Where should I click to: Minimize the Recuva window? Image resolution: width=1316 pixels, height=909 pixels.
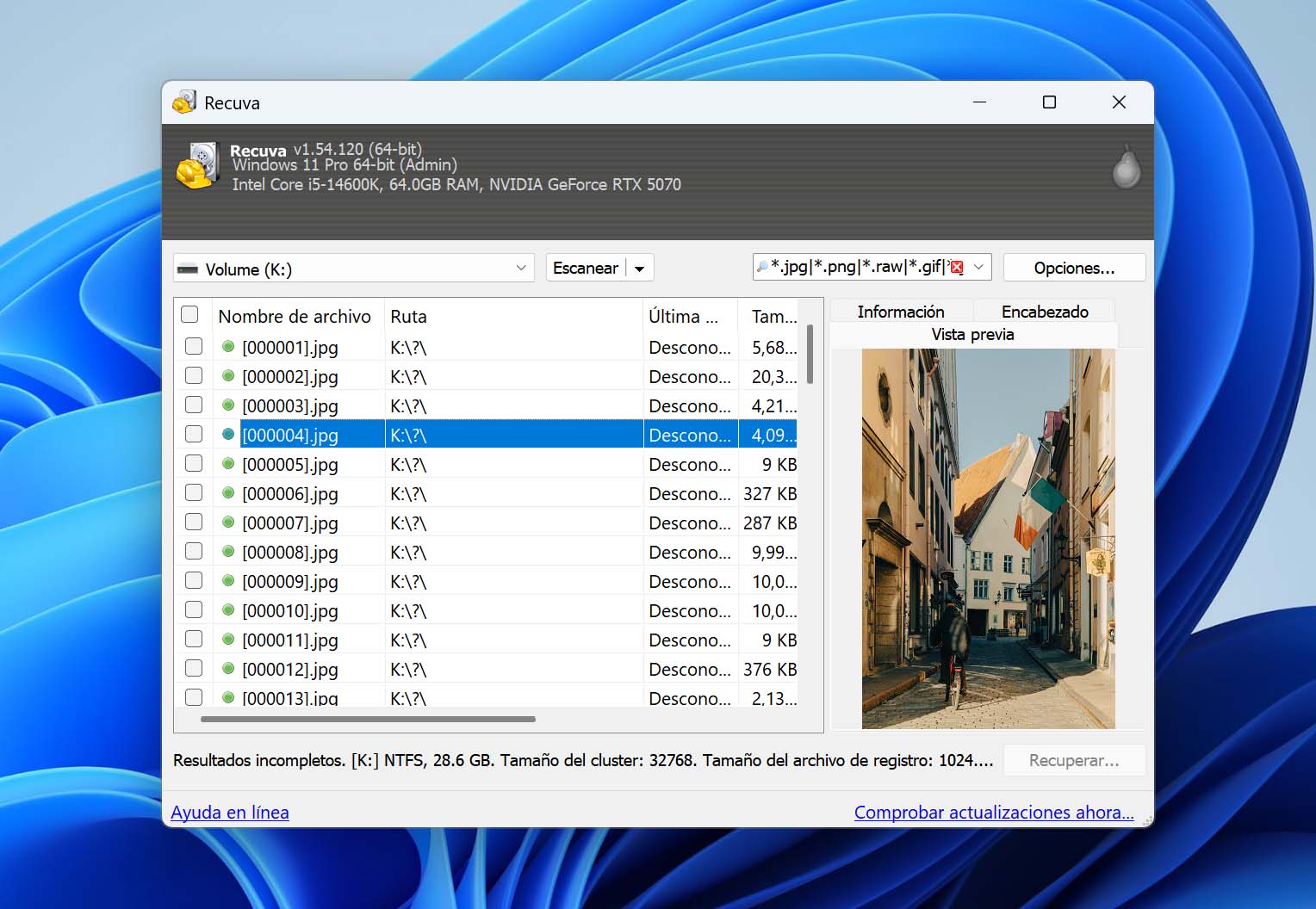tap(979, 102)
